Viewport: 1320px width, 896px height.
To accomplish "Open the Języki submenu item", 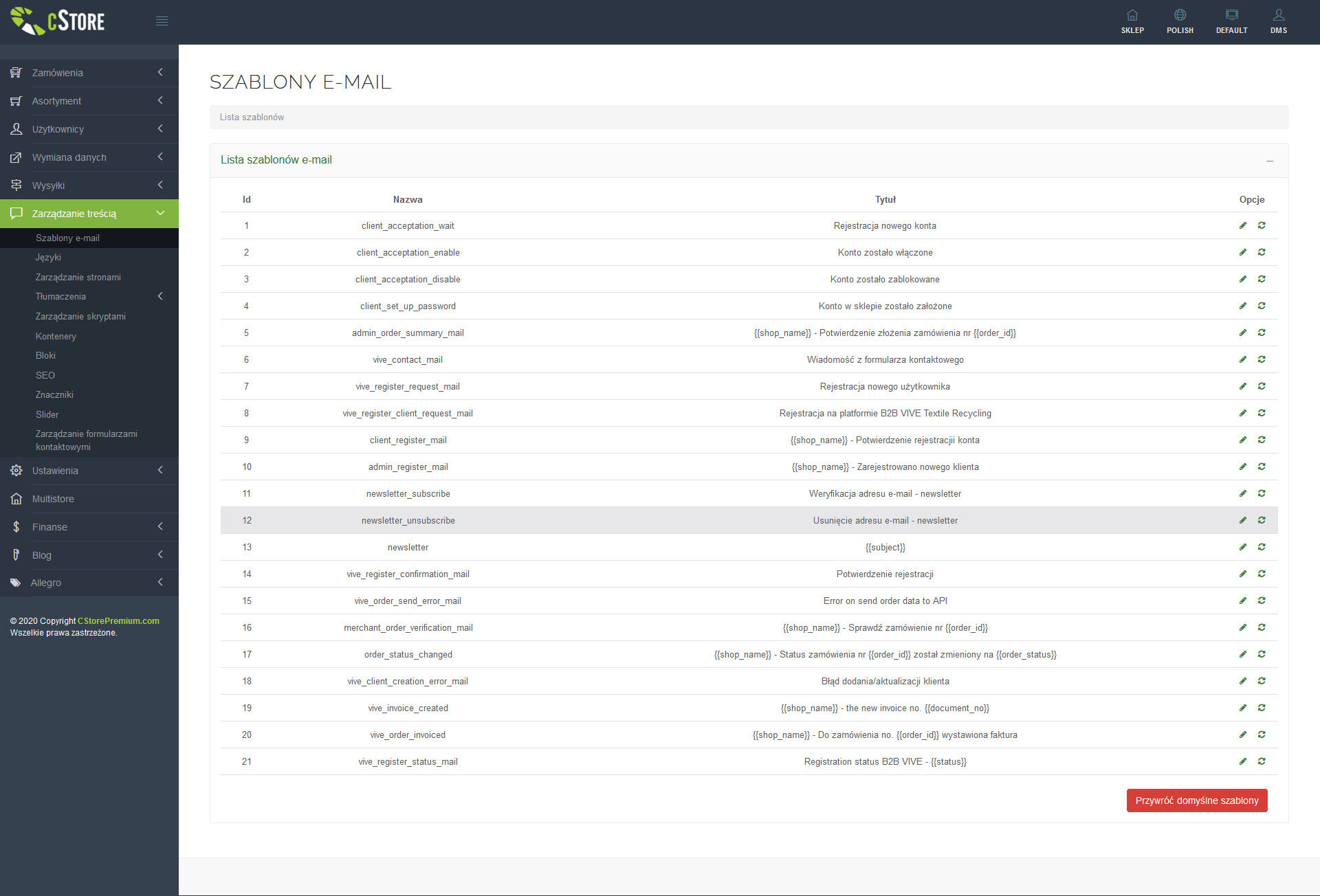I will coord(89,257).
